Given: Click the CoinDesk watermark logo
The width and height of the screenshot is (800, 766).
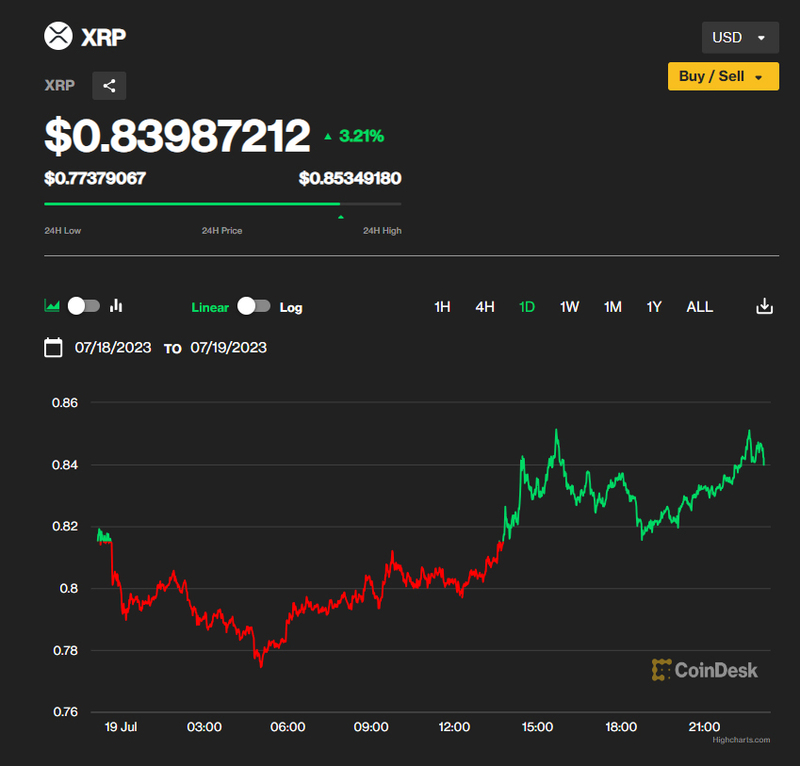Looking at the screenshot, I should 704,670.
